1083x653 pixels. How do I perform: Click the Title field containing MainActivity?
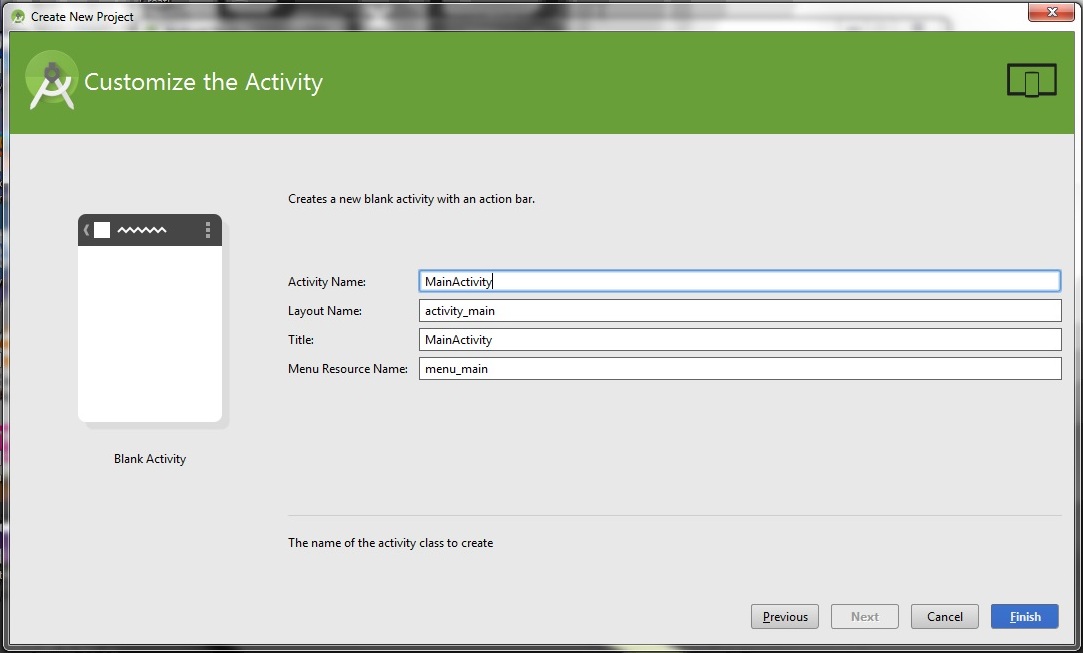pos(740,339)
